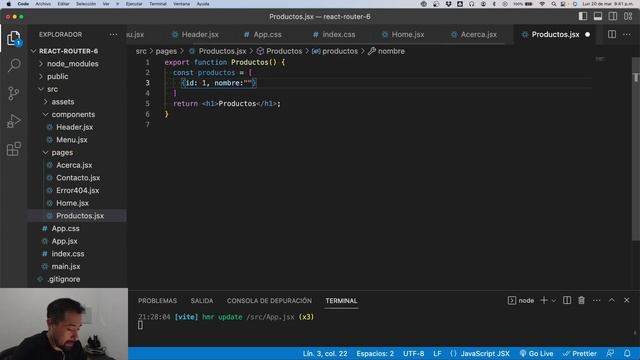Switch to CONSOLA DE DEPURACIÓN tab
The width and height of the screenshot is (640, 360).
pos(269,301)
